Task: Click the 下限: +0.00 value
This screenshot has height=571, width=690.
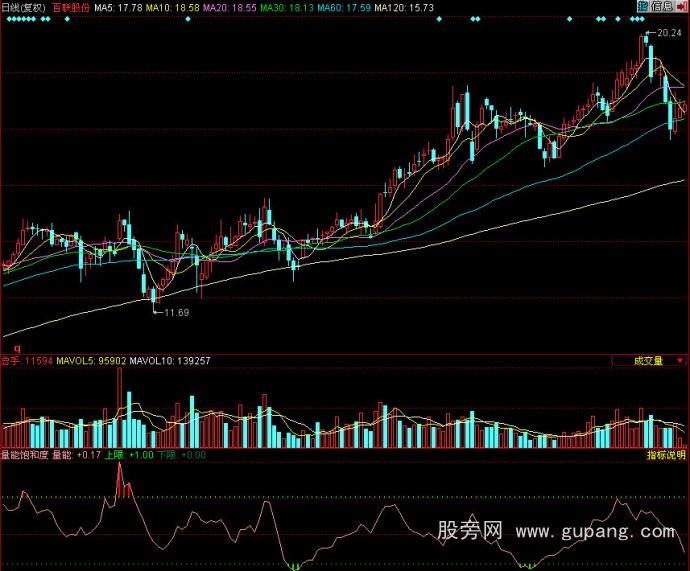Action: (x=182, y=455)
